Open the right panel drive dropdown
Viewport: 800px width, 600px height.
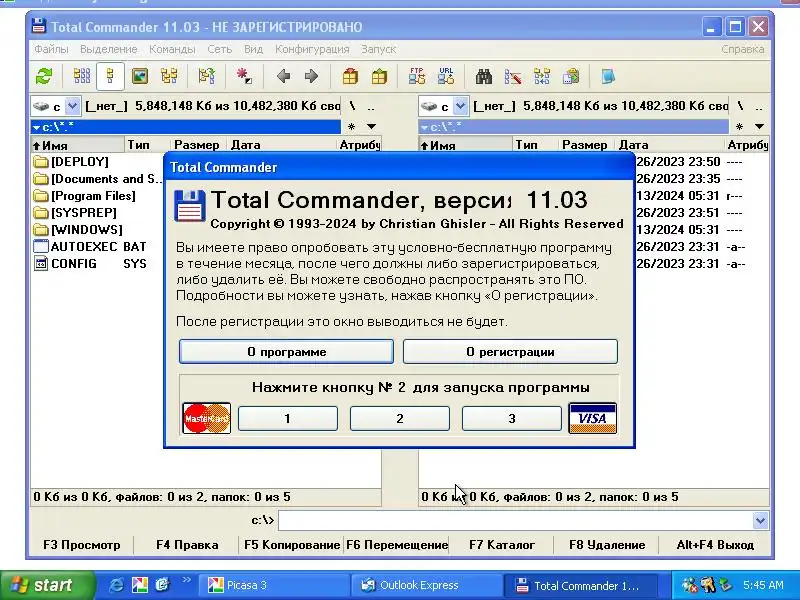[460, 106]
